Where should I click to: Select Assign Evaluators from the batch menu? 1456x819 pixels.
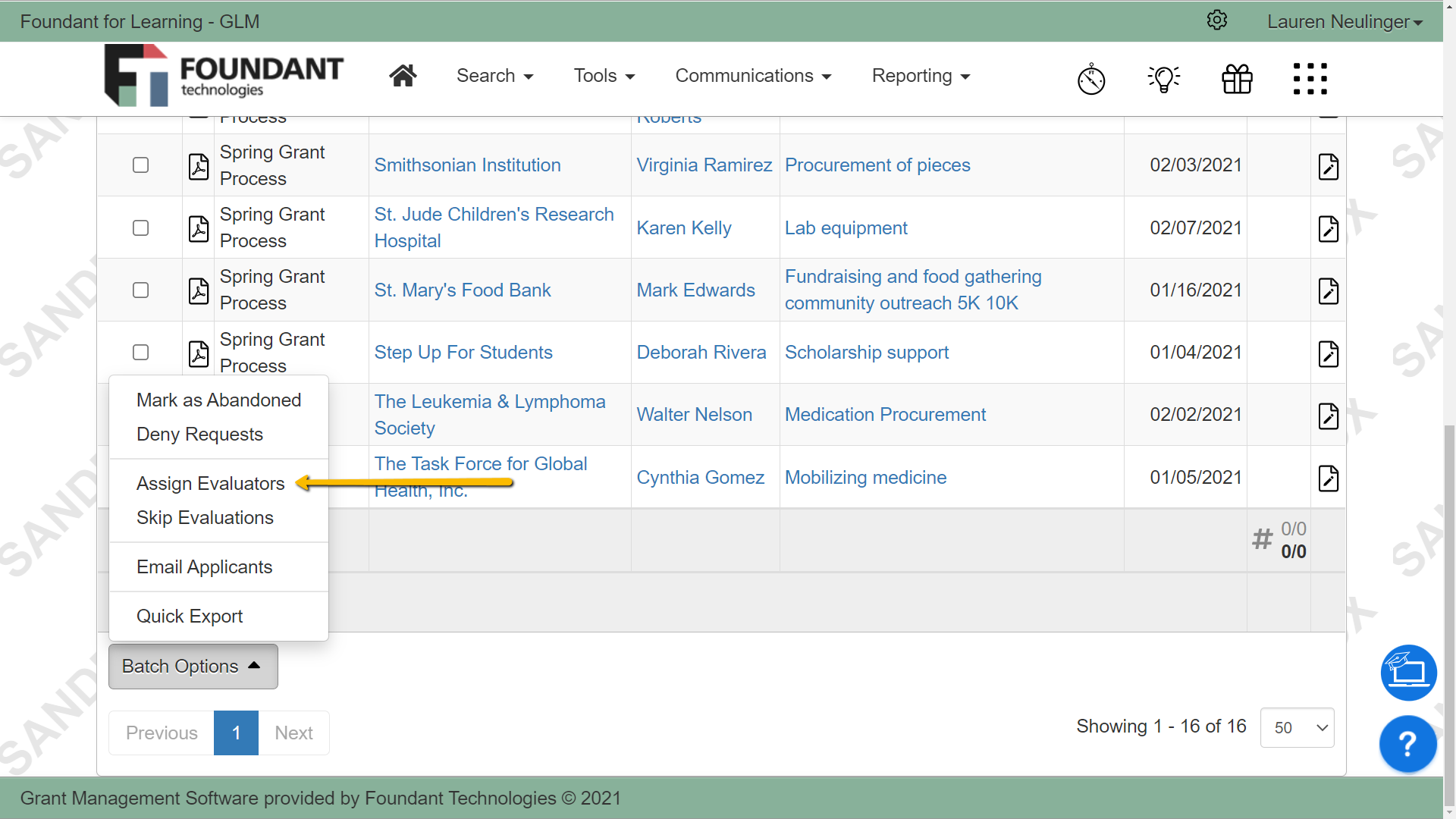pyautogui.click(x=210, y=483)
